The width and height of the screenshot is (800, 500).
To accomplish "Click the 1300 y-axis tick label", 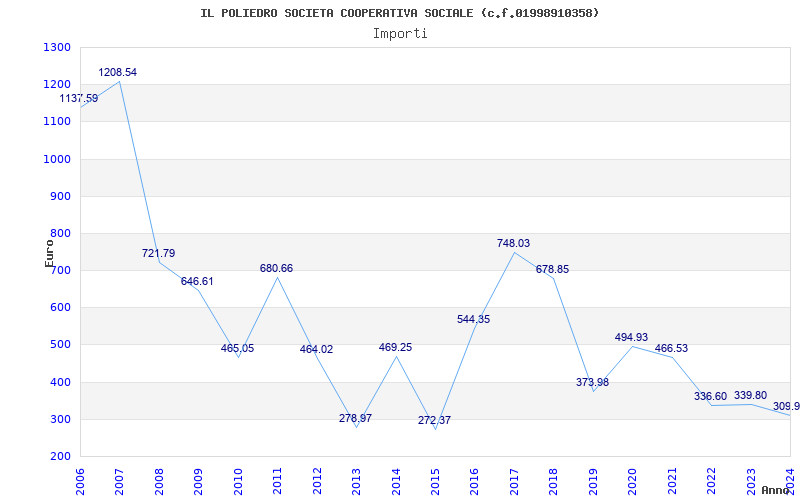I will pos(56,47).
